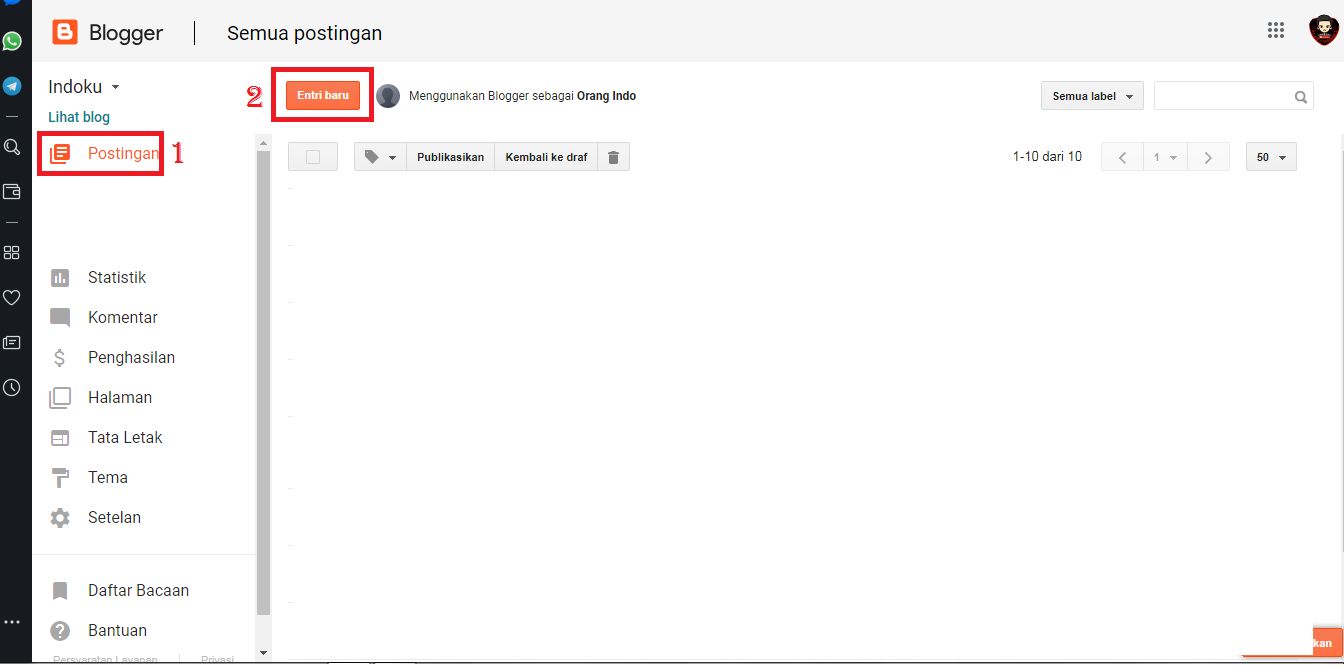
Task: Open Telegram in the browser sidebar
Action: pyautogui.click(x=12, y=86)
